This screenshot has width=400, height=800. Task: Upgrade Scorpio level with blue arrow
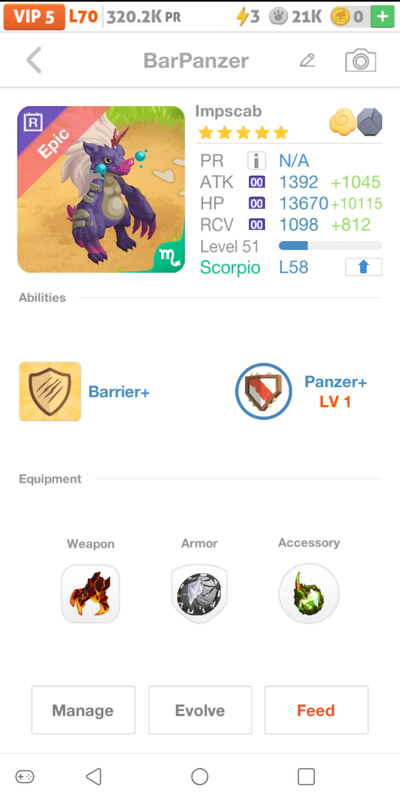[363, 267]
